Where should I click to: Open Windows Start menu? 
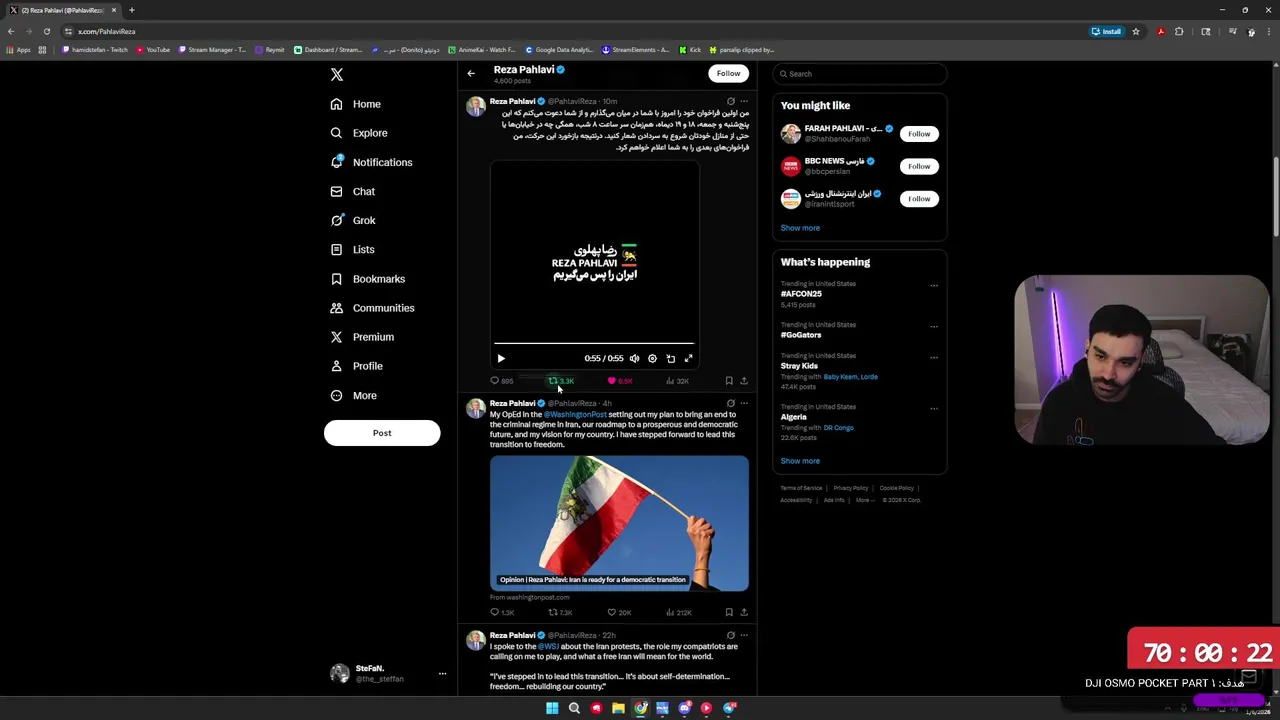click(552, 708)
